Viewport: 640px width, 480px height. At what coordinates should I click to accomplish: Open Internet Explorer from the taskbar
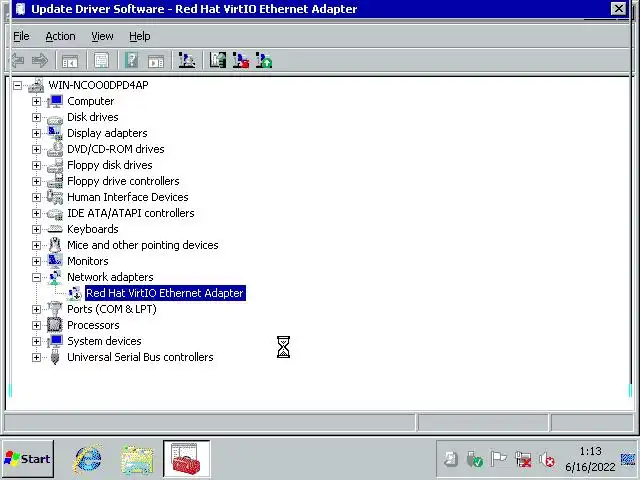[88, 459]
